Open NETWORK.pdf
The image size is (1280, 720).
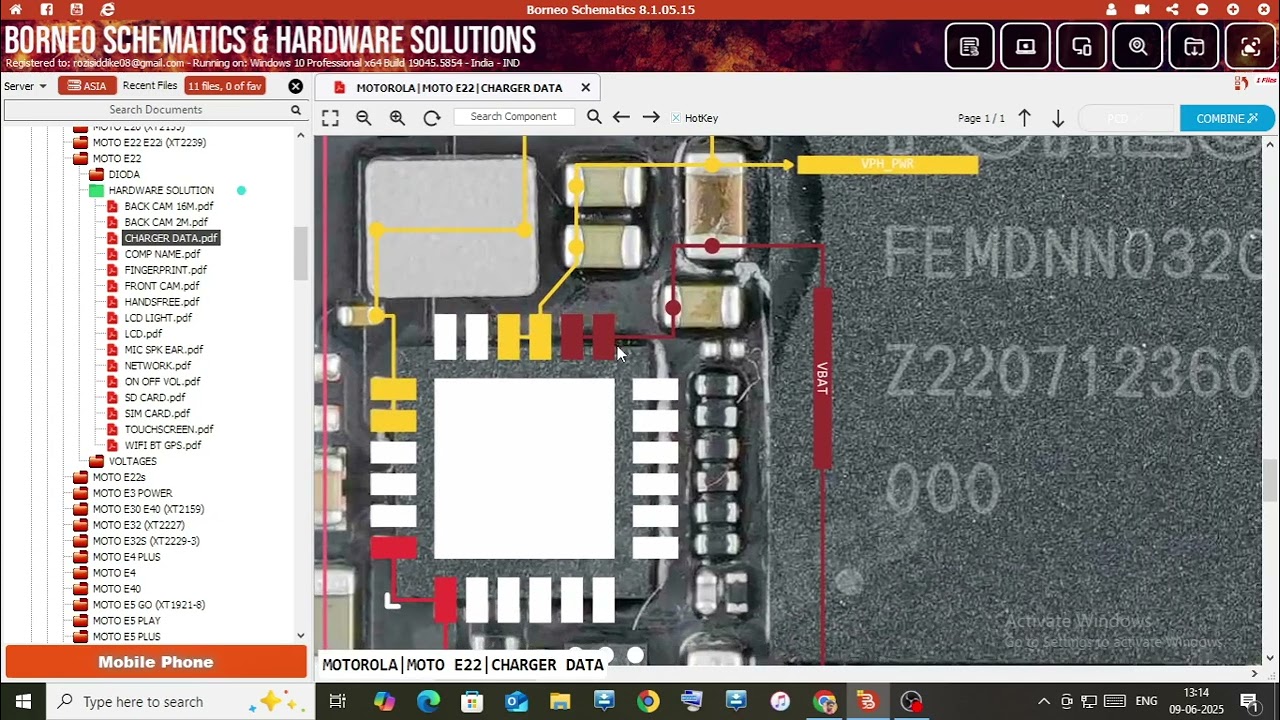158,366
